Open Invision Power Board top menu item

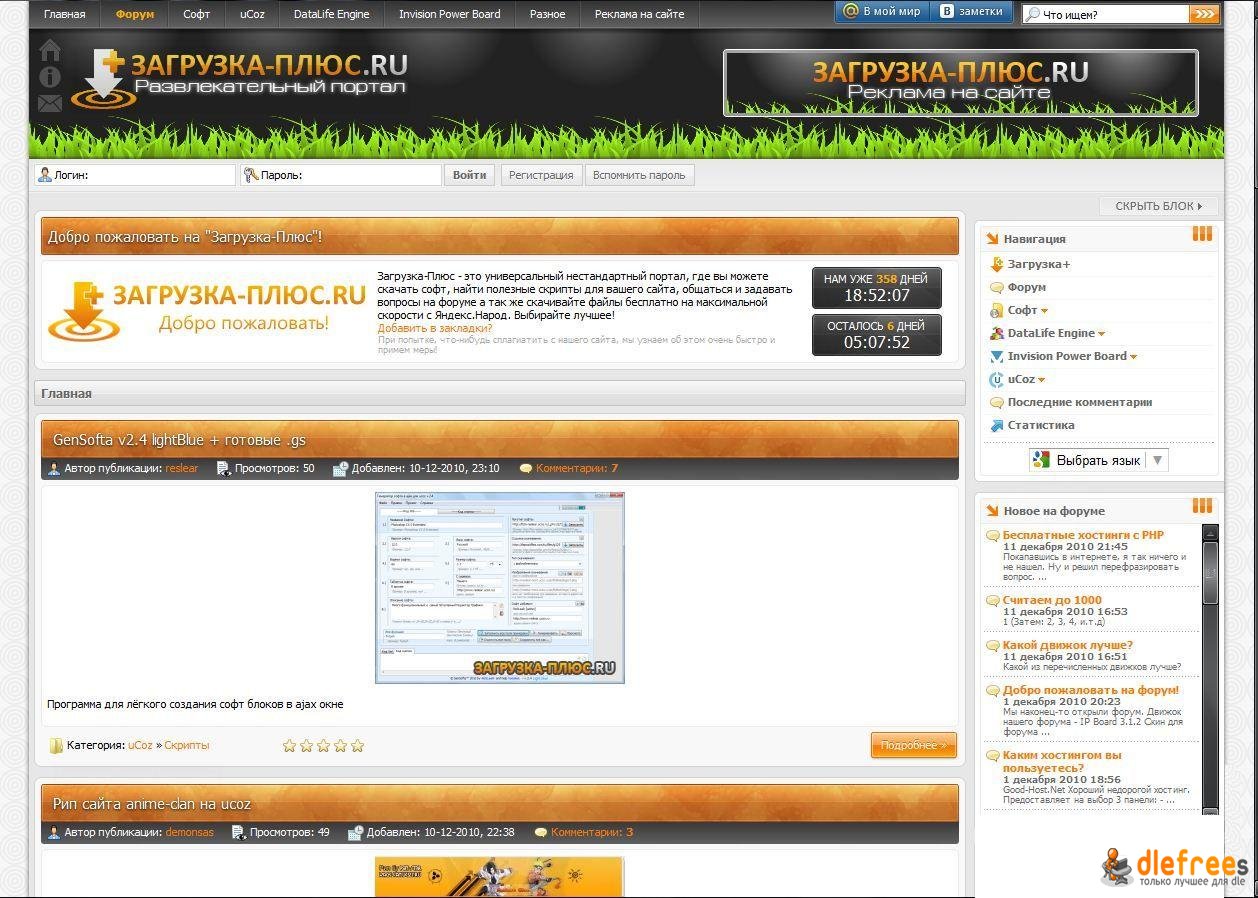point(449,14)
